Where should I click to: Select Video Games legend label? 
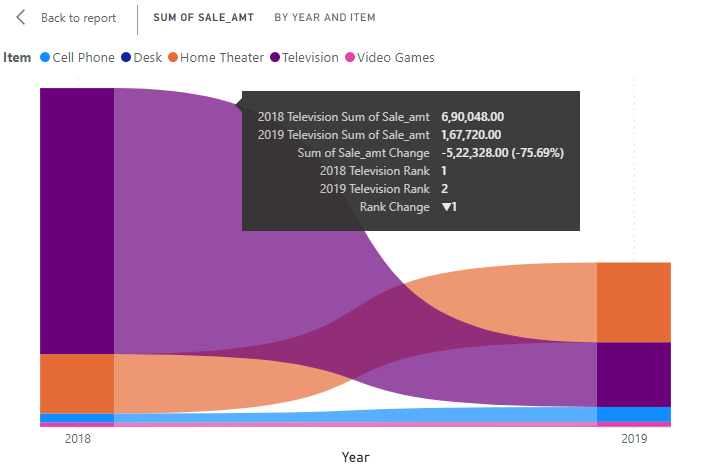(396, 58)
